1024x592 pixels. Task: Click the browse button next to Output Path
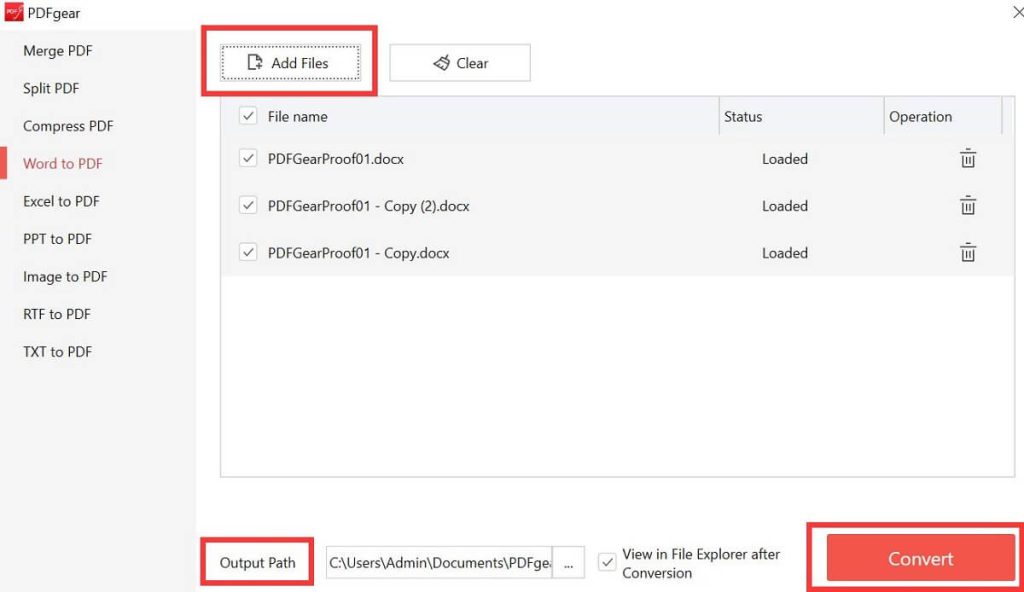[568, 562]
